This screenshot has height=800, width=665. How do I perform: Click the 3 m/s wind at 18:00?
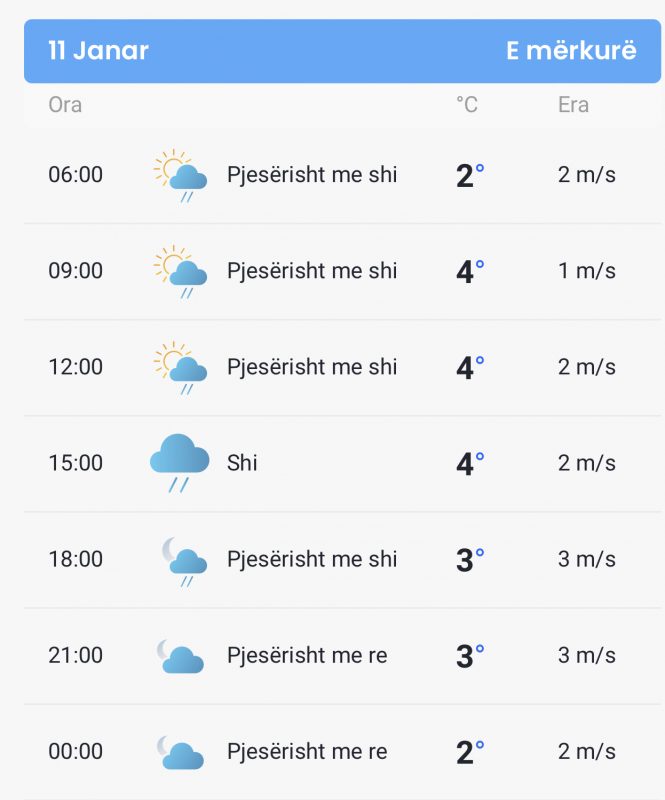tap(586, 559)
